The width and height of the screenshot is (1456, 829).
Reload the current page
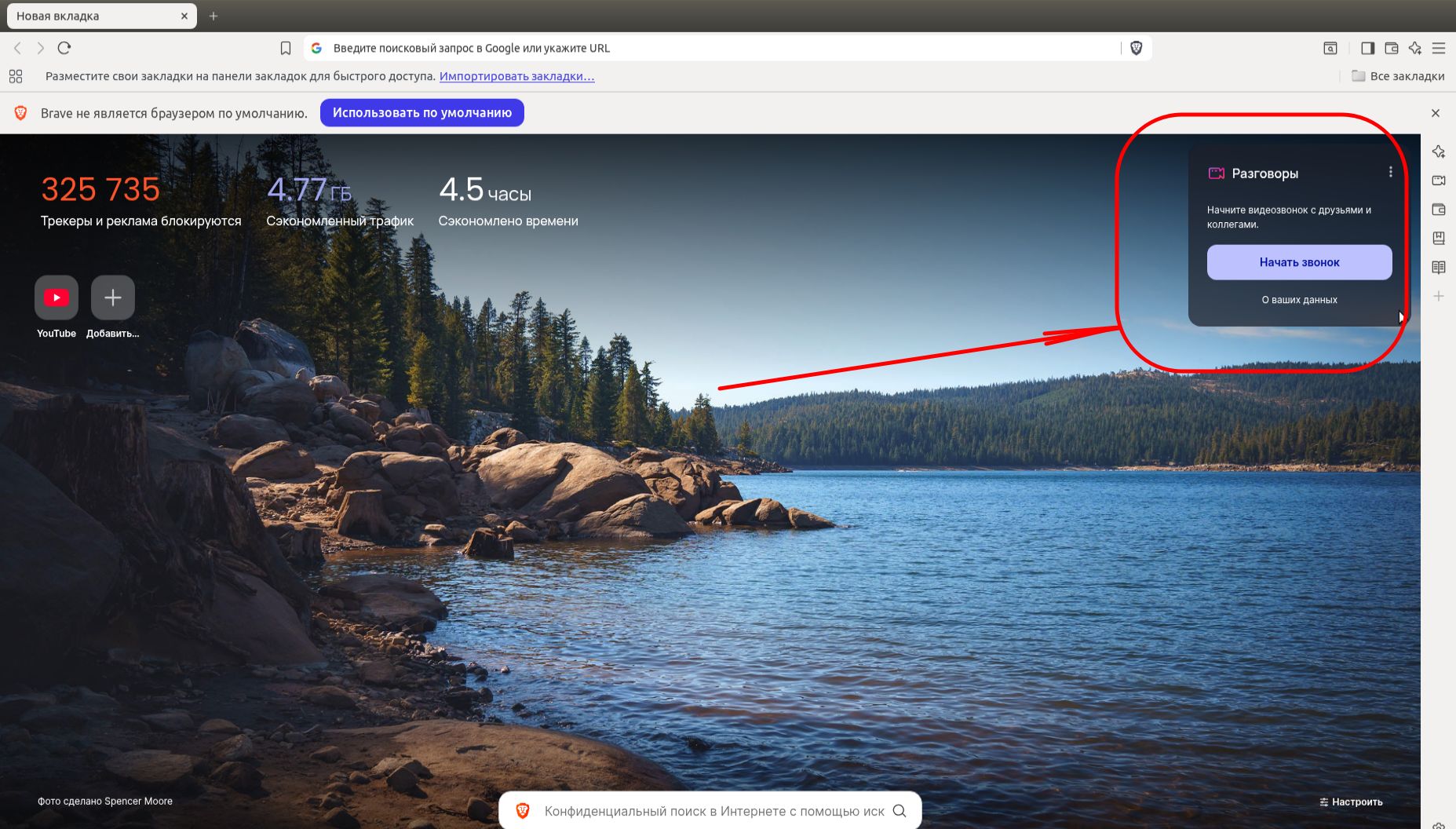pyautogui.click(x=64, y=48)
